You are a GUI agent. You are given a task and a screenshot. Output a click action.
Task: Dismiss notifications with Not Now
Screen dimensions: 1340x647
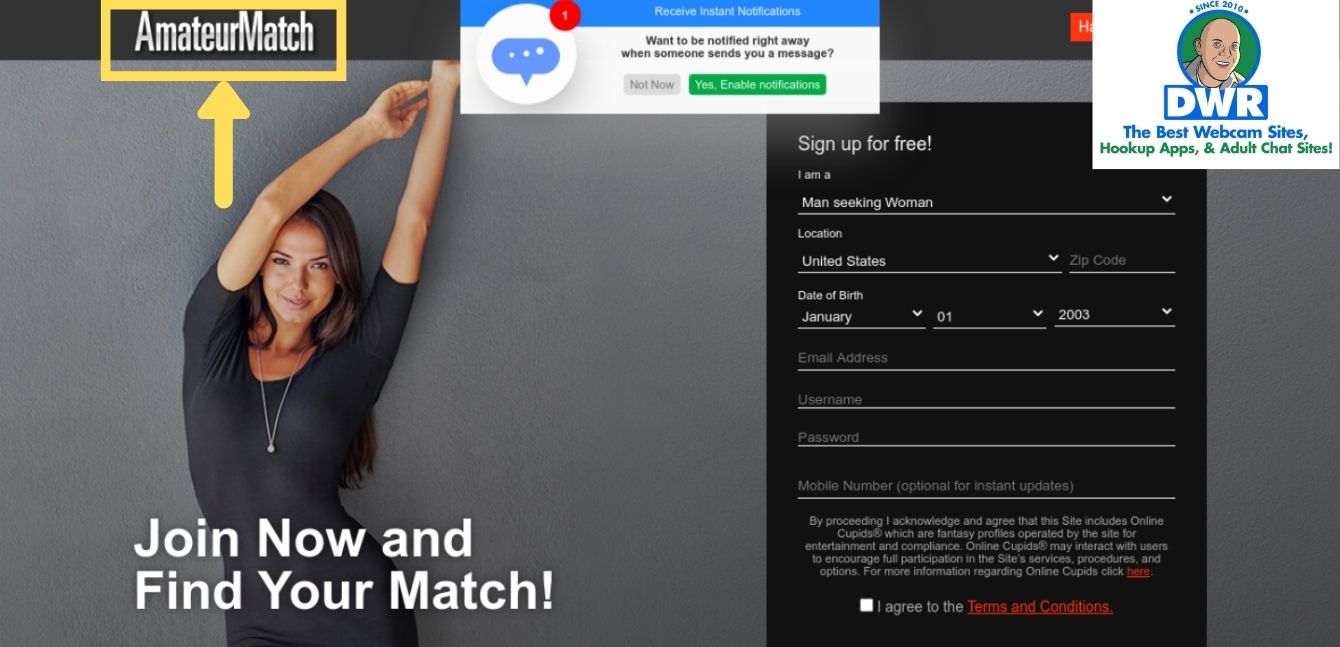[x=652, y=85]
